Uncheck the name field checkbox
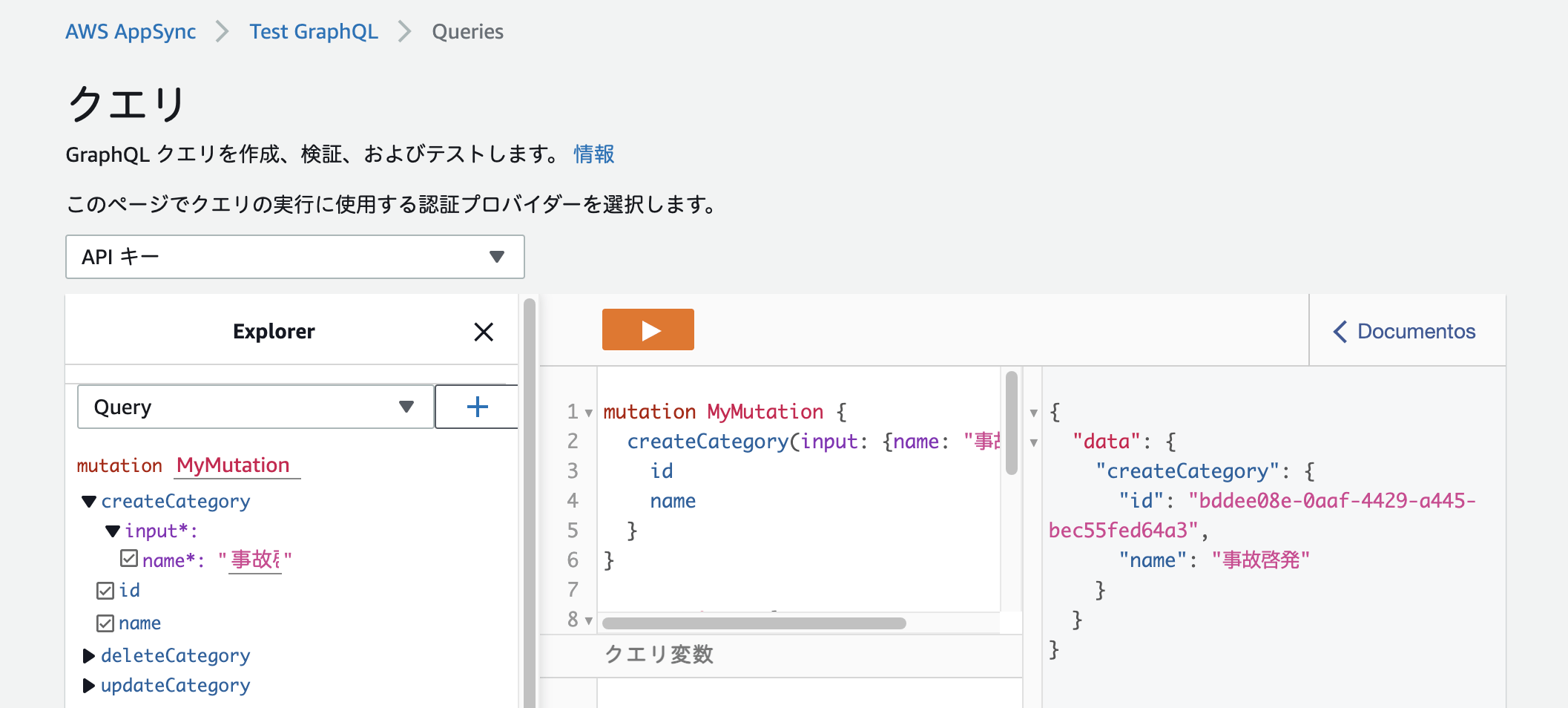Screen dimensions: 1568x708 [x=105, y=623]
